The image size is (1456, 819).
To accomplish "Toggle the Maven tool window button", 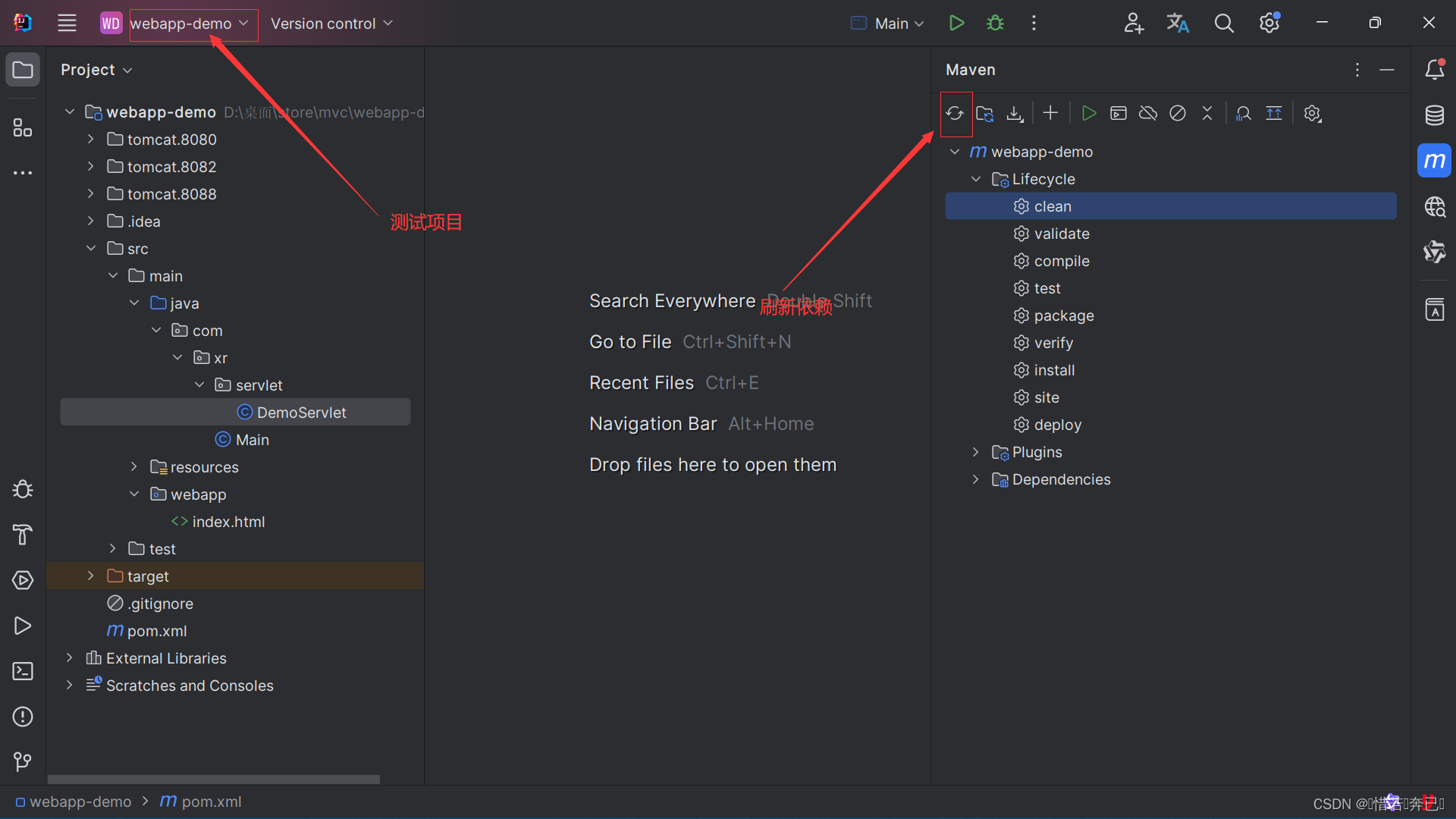I will 1434,161.
